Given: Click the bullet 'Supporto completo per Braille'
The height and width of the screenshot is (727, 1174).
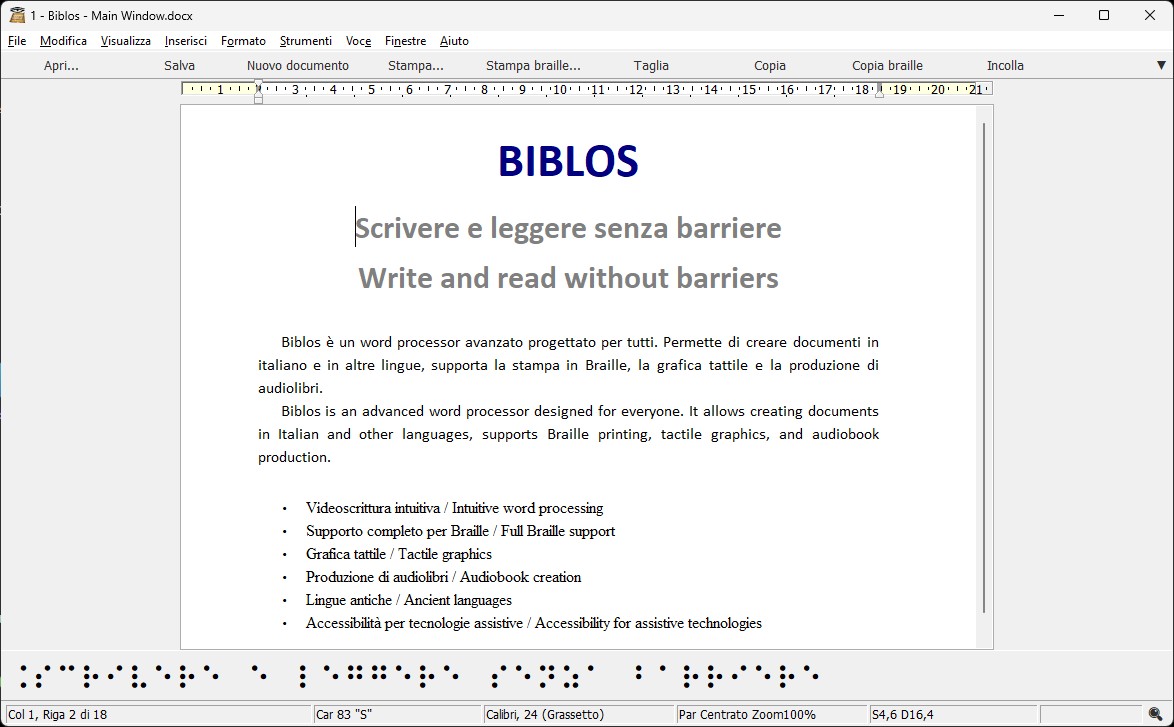Looking at the screenshot, I should [460, 531].
